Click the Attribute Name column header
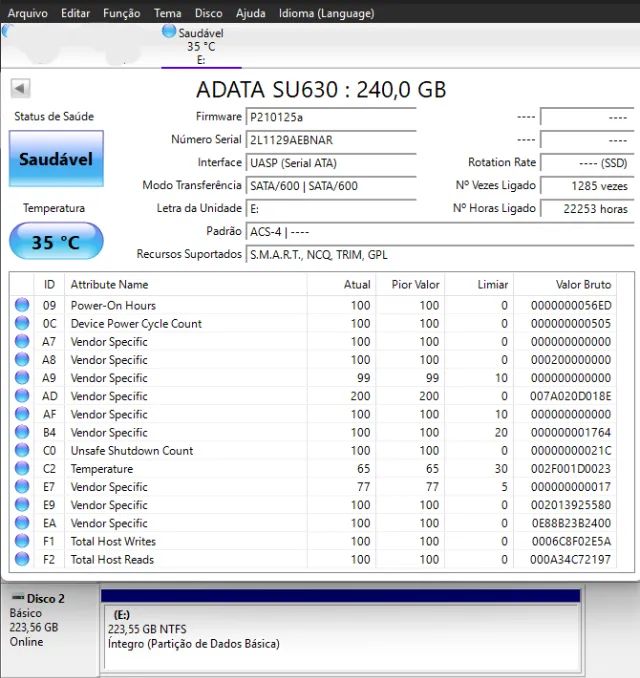This screenshot has height=678, width=640. coord(186,285)
